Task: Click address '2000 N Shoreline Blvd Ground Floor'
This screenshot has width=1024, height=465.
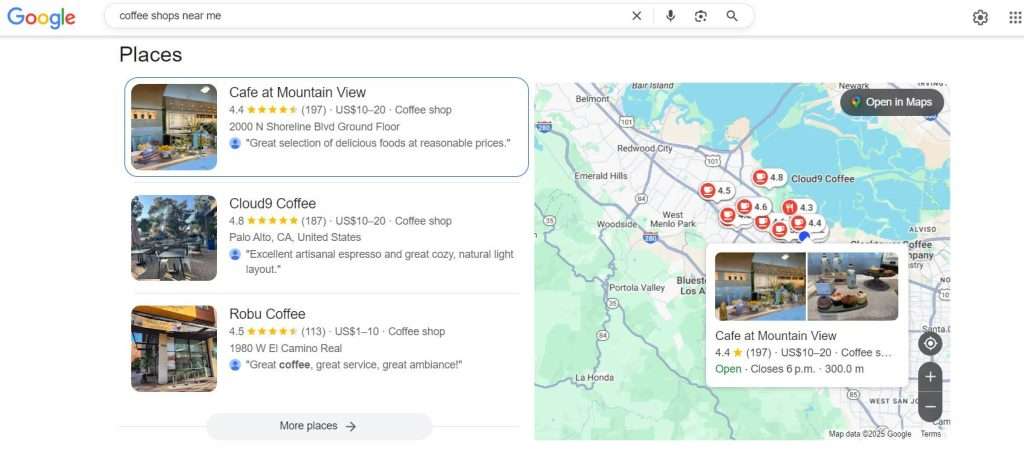Action: (x=314, y=127)
